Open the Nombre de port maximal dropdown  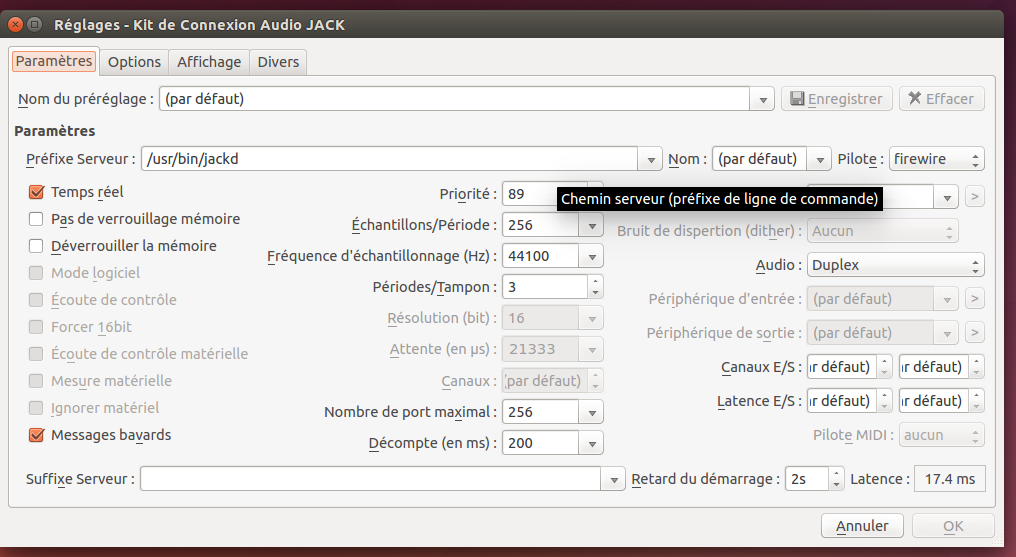[x=592, y=413]
